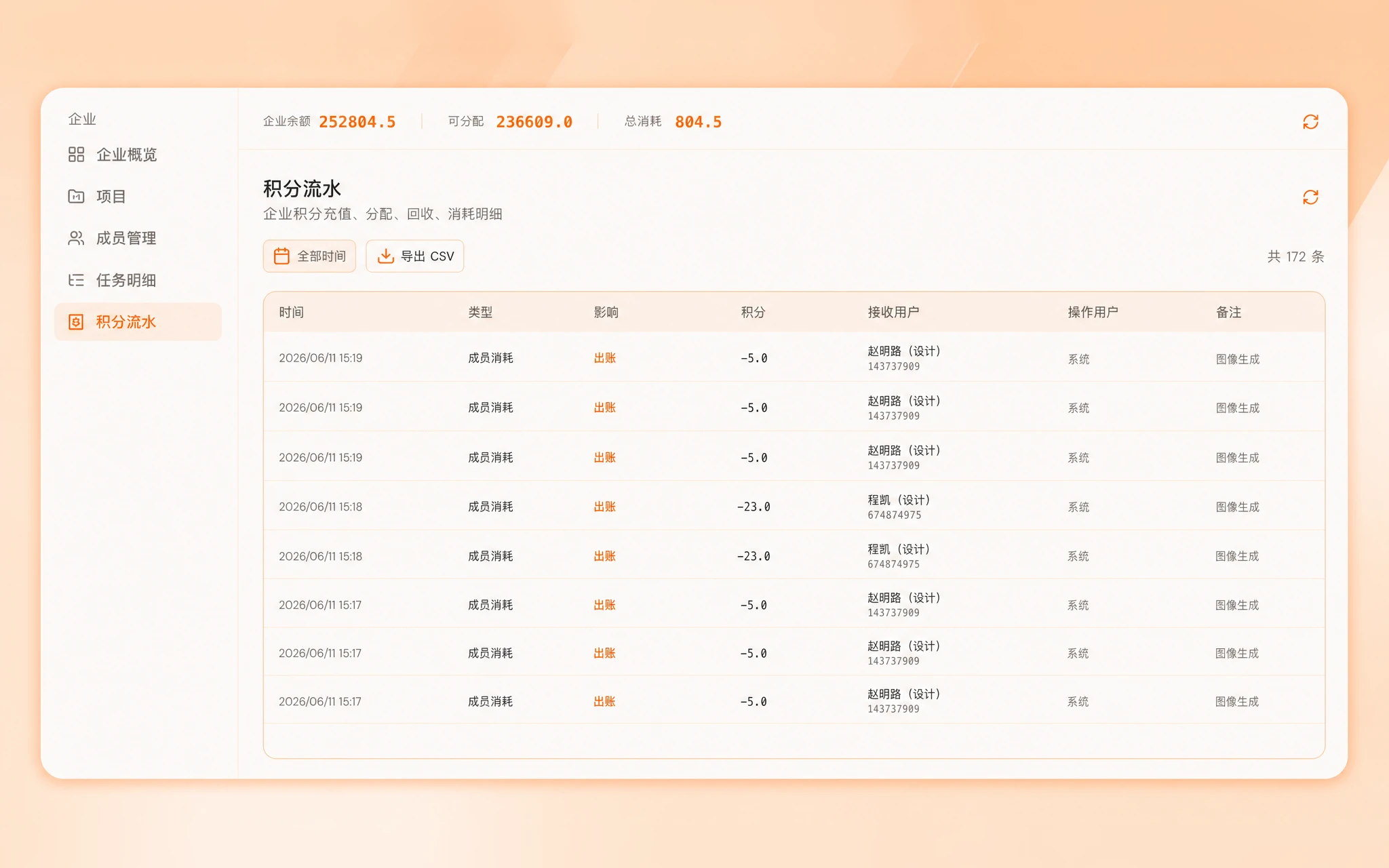The height and width of the screenshot is (868, 1389).
Task: Click the first 674874975 user ID
Action: click(895, 515)
